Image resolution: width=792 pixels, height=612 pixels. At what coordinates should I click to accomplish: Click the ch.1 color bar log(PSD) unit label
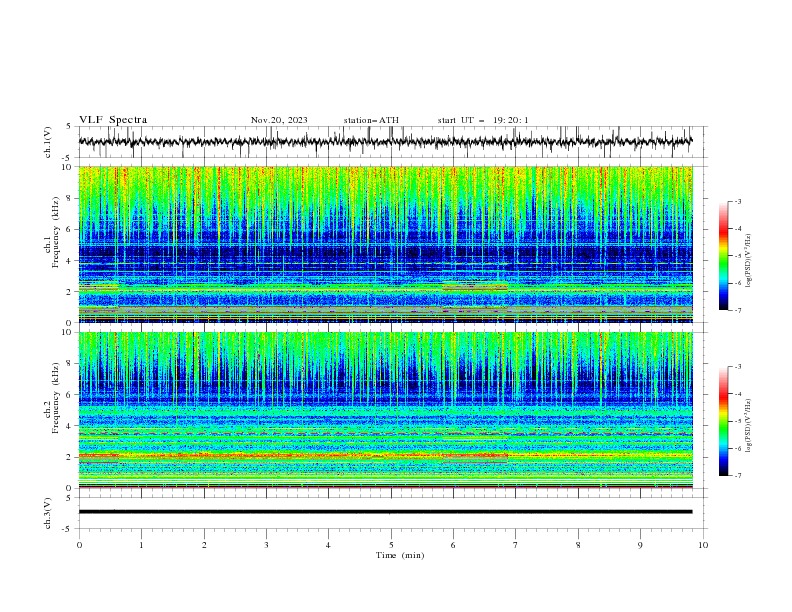[749, 261]
